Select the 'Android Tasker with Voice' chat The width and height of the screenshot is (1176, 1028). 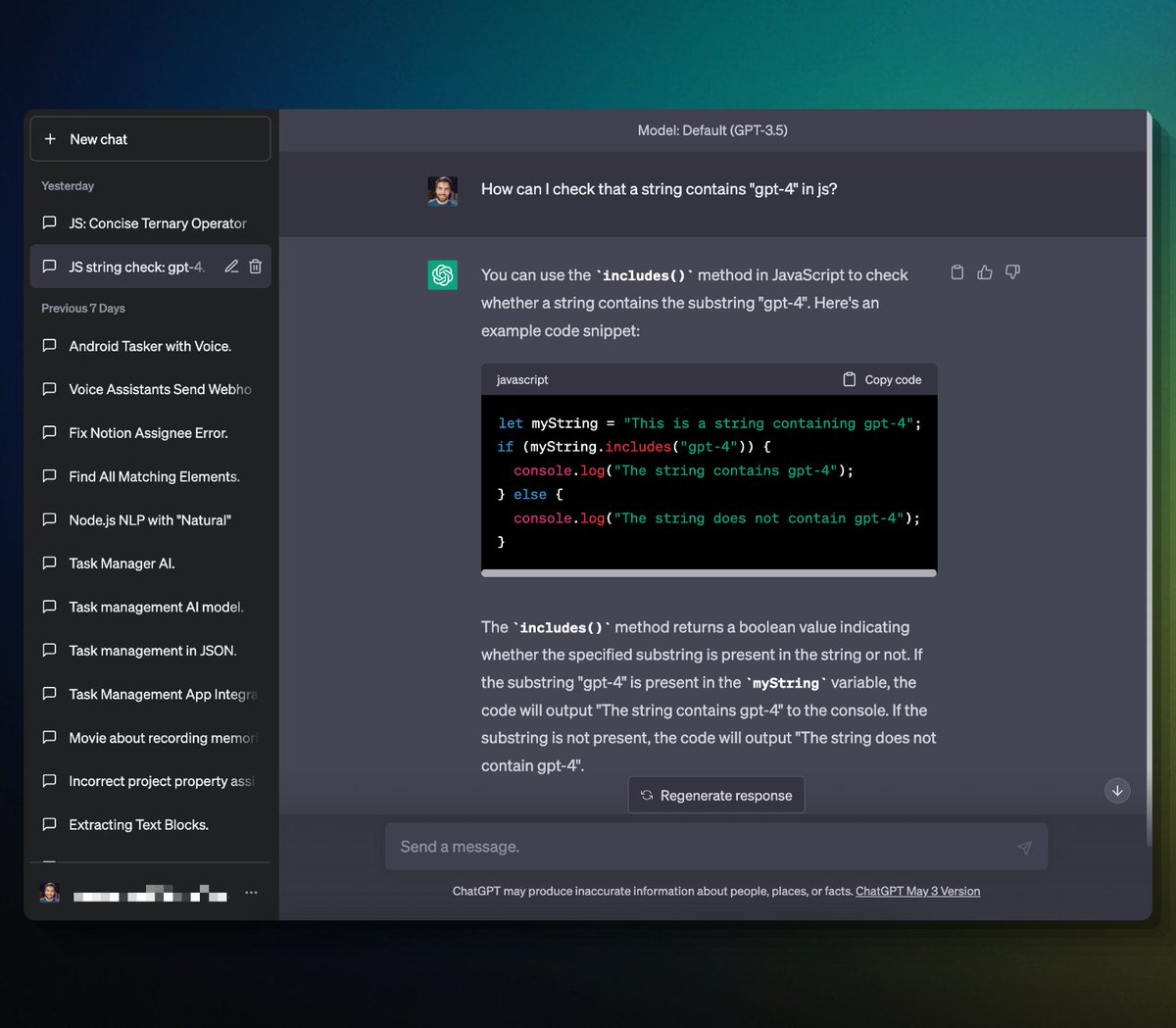coord(149,346)
